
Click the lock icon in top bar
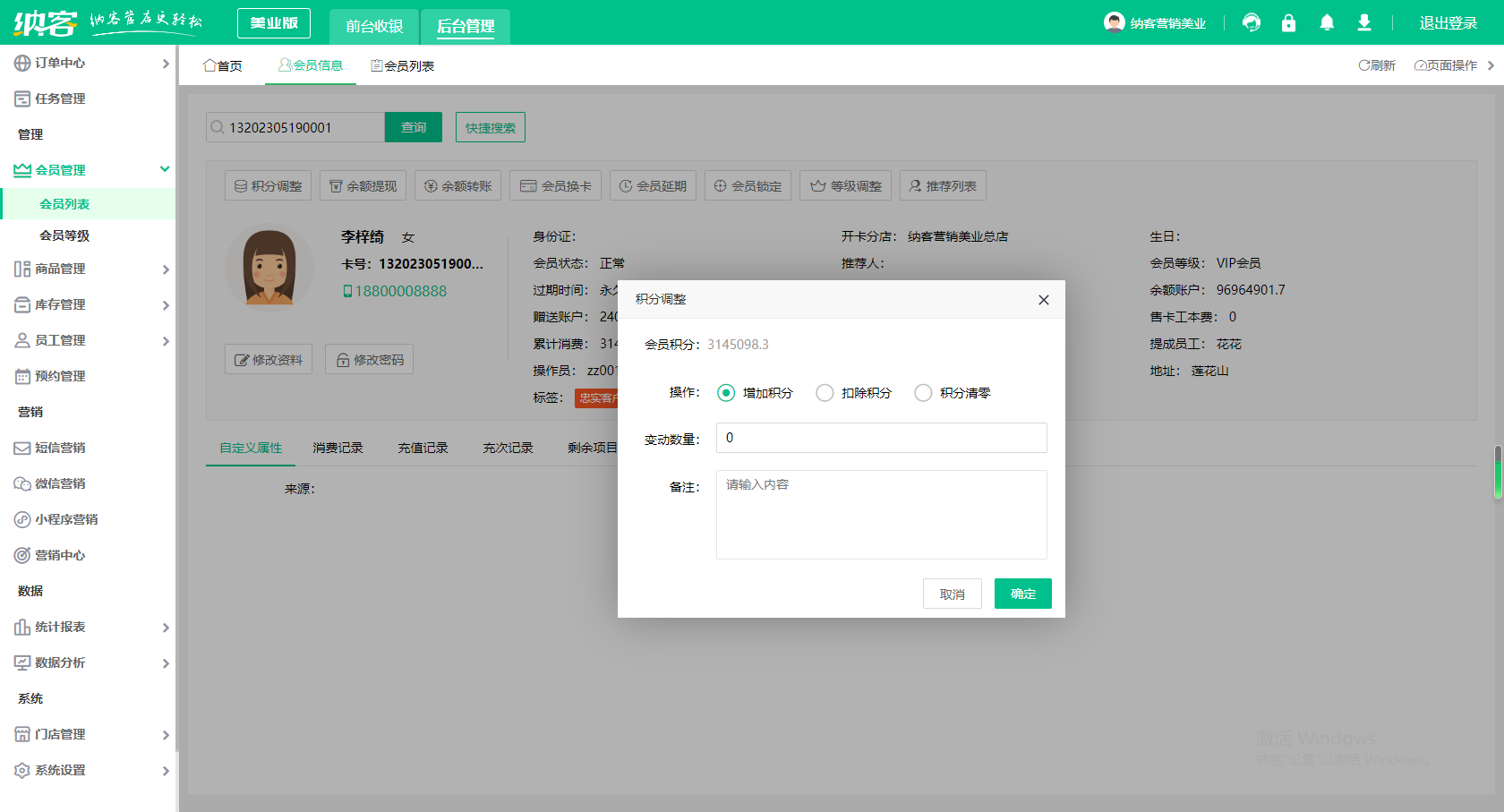click(x=1289, y=22)
